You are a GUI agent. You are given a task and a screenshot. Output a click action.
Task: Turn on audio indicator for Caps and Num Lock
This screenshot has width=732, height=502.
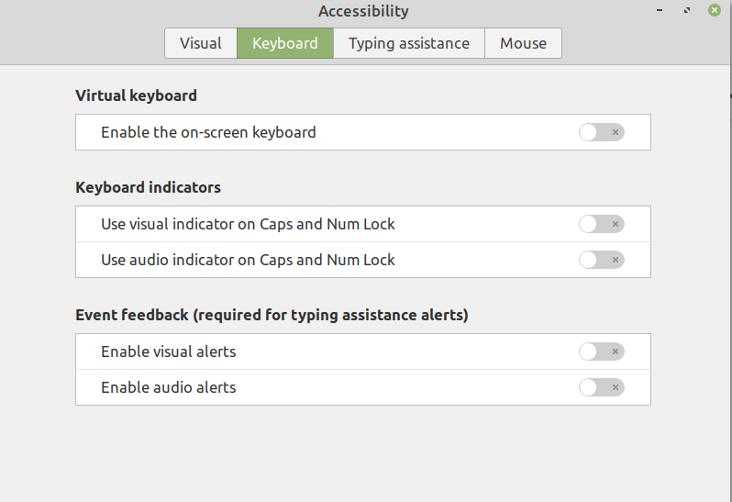pos(601,260)
